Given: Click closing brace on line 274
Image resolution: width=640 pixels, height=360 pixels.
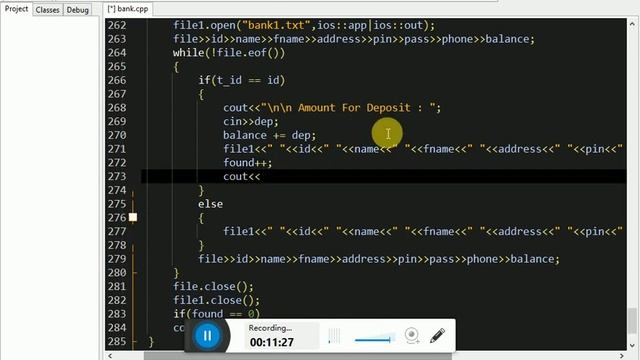Looking at the screenshot, I should [201, 190].
